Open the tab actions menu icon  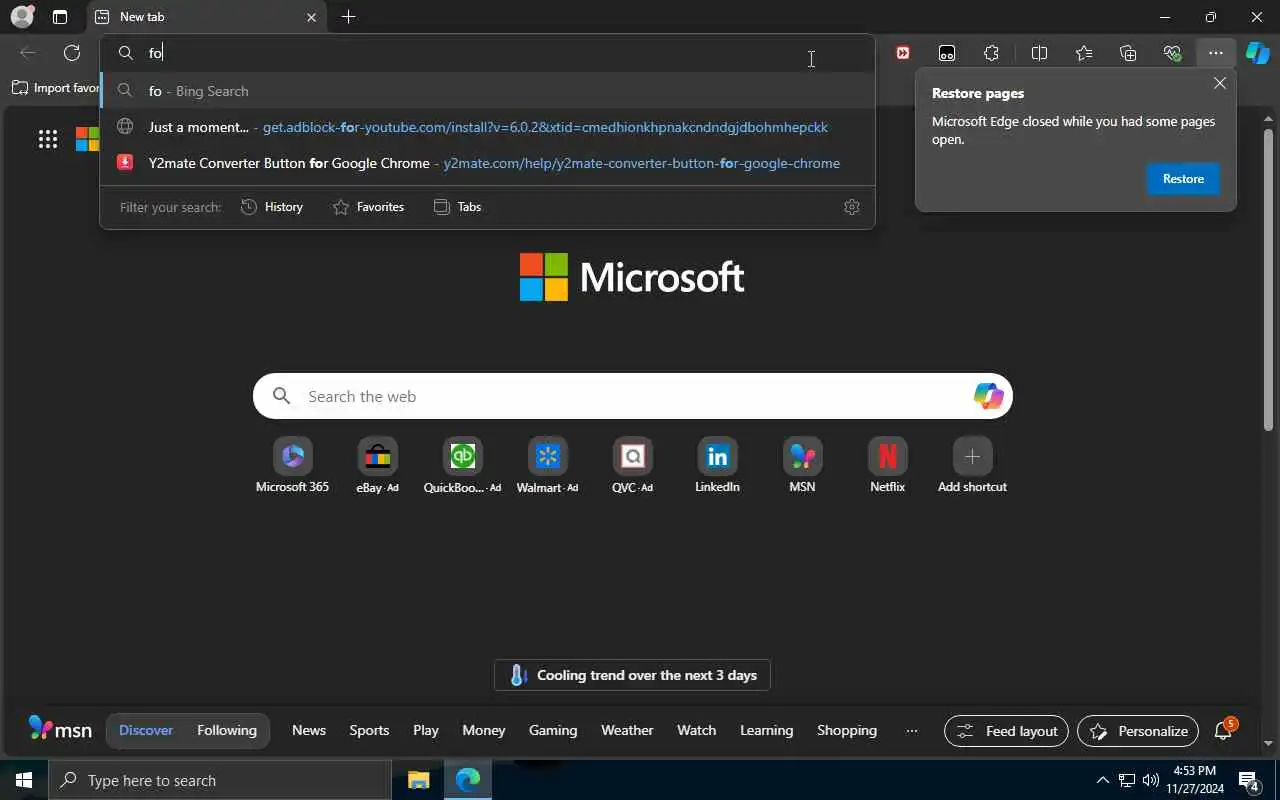click(60, 17)
